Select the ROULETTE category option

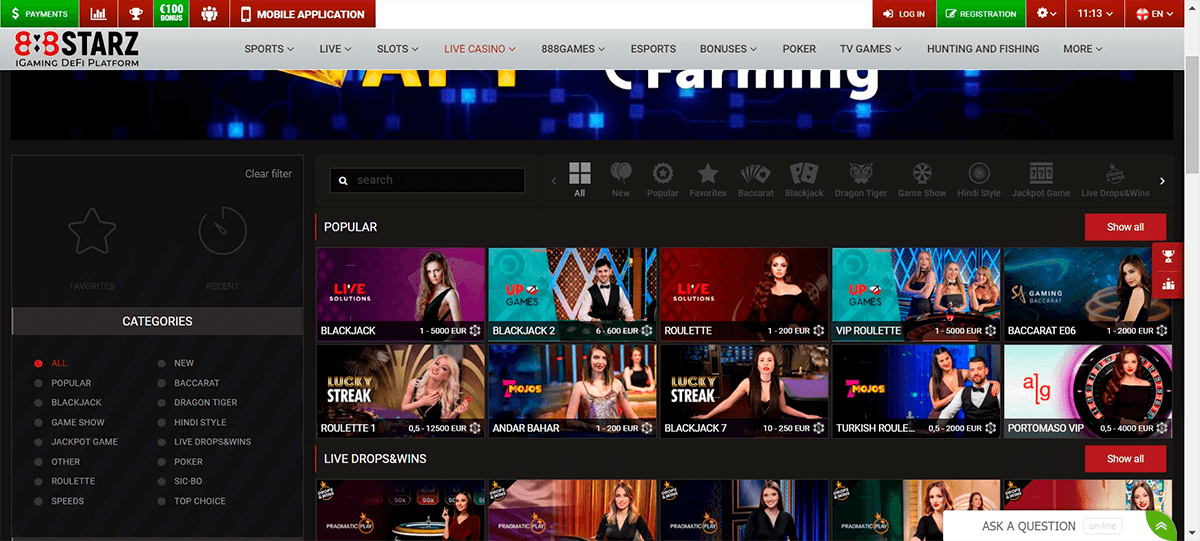tap(65, 481)
